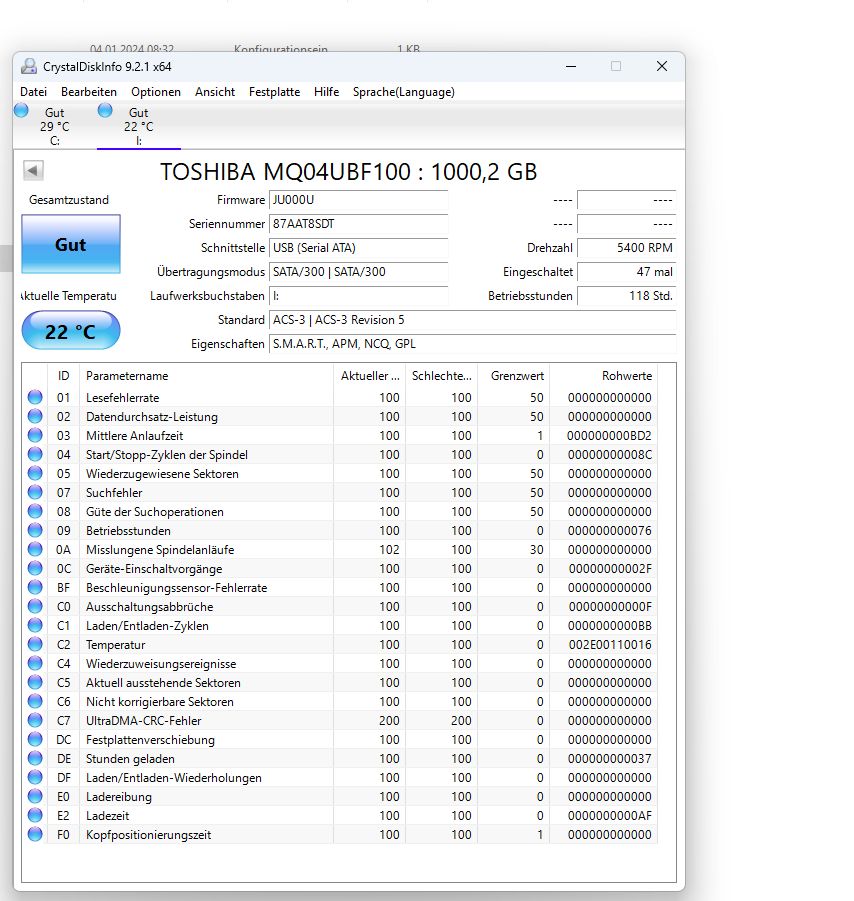Open the Optionen menu

[x=156, y=92]
